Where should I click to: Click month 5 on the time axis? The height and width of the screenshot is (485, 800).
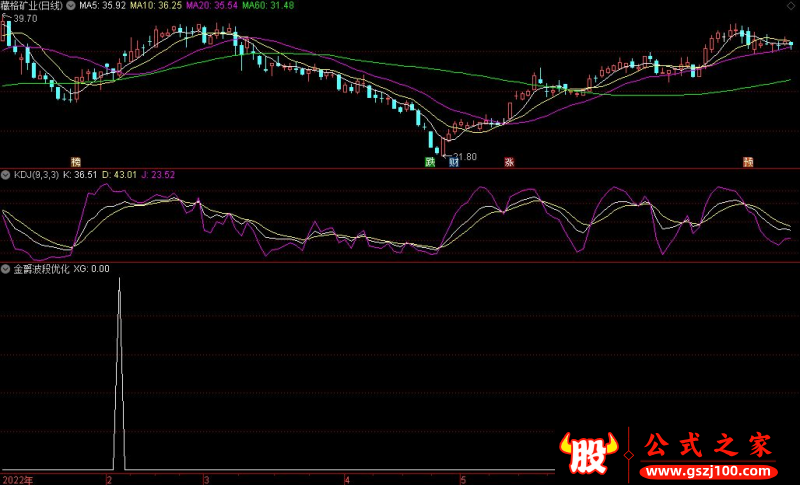point(463,480)
